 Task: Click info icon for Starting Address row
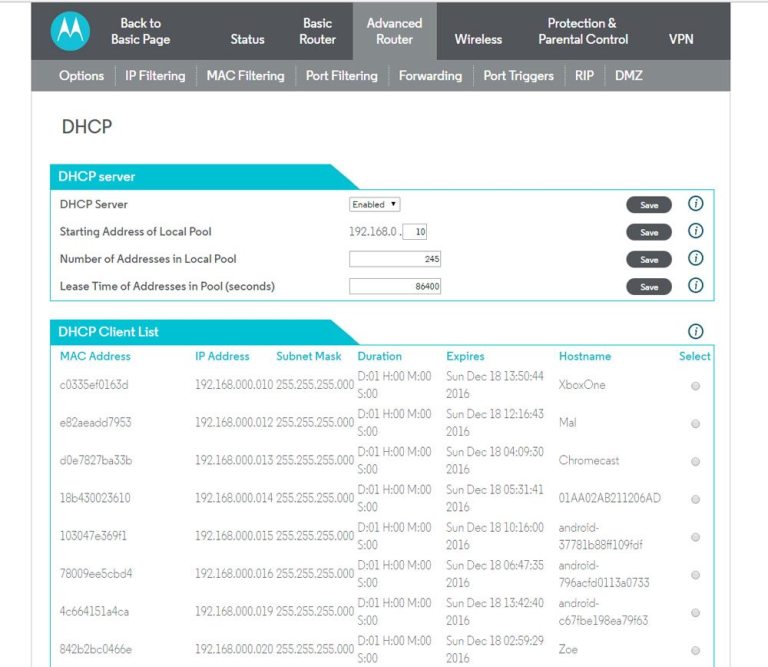point(696,231)
